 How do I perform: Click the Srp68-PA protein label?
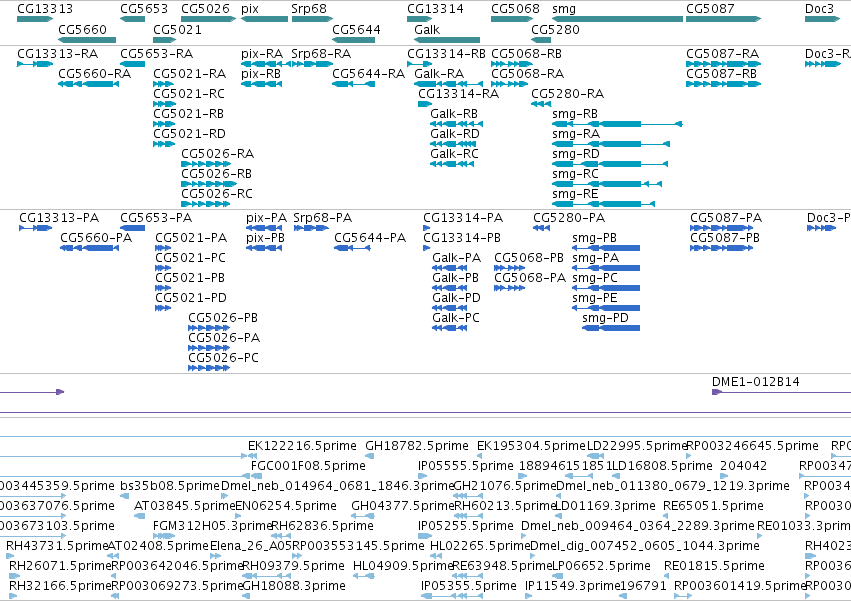coord(323,218)
